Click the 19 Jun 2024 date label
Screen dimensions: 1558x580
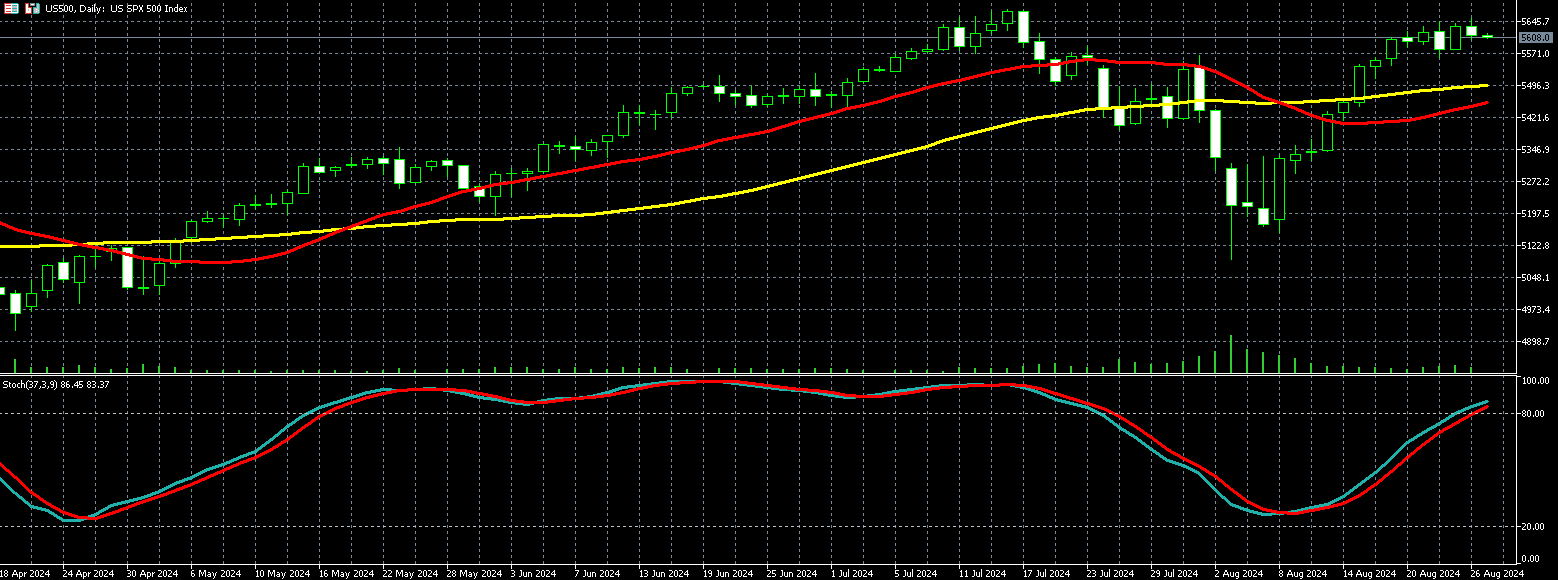pos(727,574)
